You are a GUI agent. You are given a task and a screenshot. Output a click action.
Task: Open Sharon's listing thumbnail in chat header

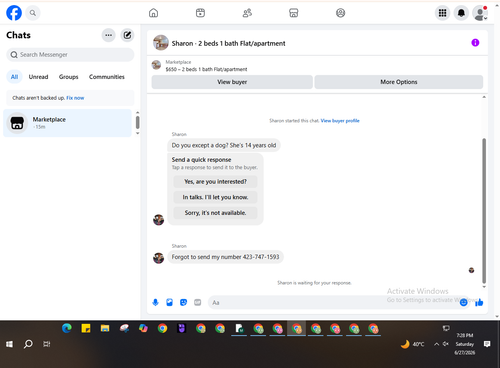(161, 43)
